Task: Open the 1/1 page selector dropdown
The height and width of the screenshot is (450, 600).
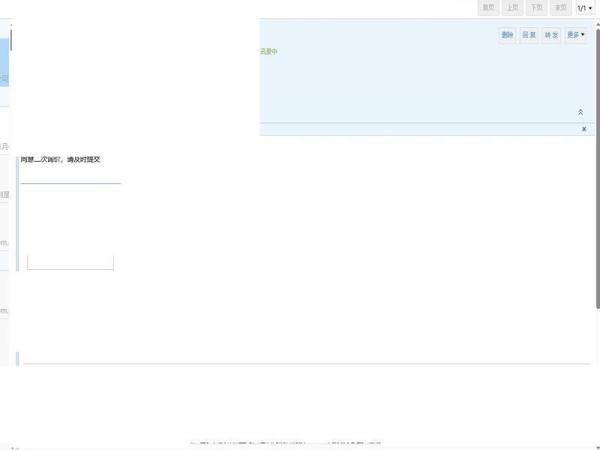Action: click(x=584, y=8)
